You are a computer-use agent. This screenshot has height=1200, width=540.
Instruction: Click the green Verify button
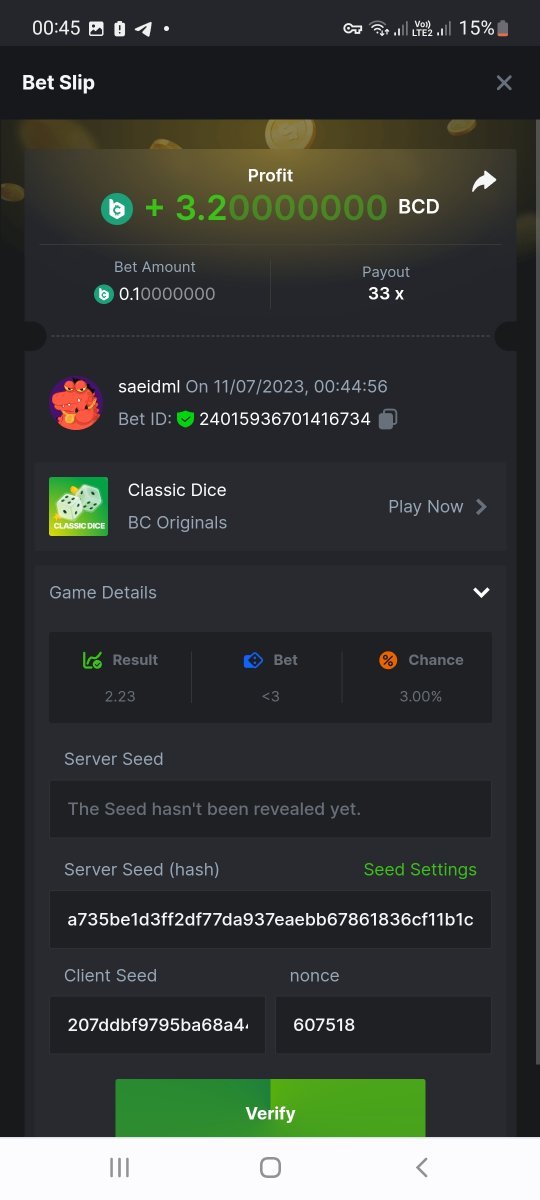pyautogui.click(x=270, y=1108)
